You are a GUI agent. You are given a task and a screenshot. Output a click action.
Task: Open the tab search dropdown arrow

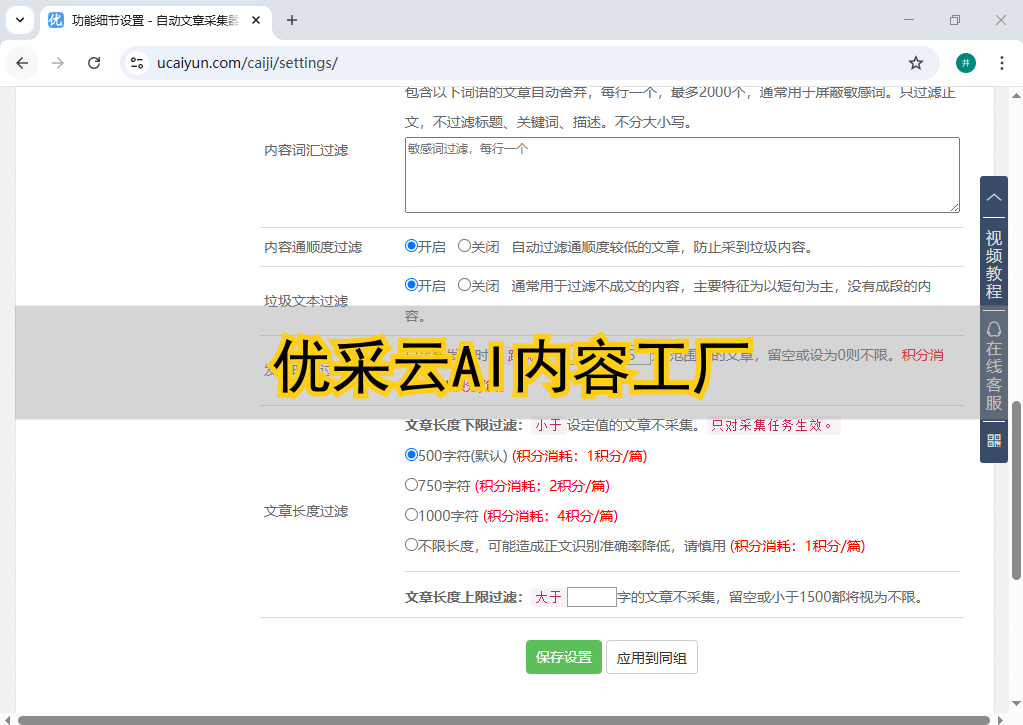coord(19,20)
